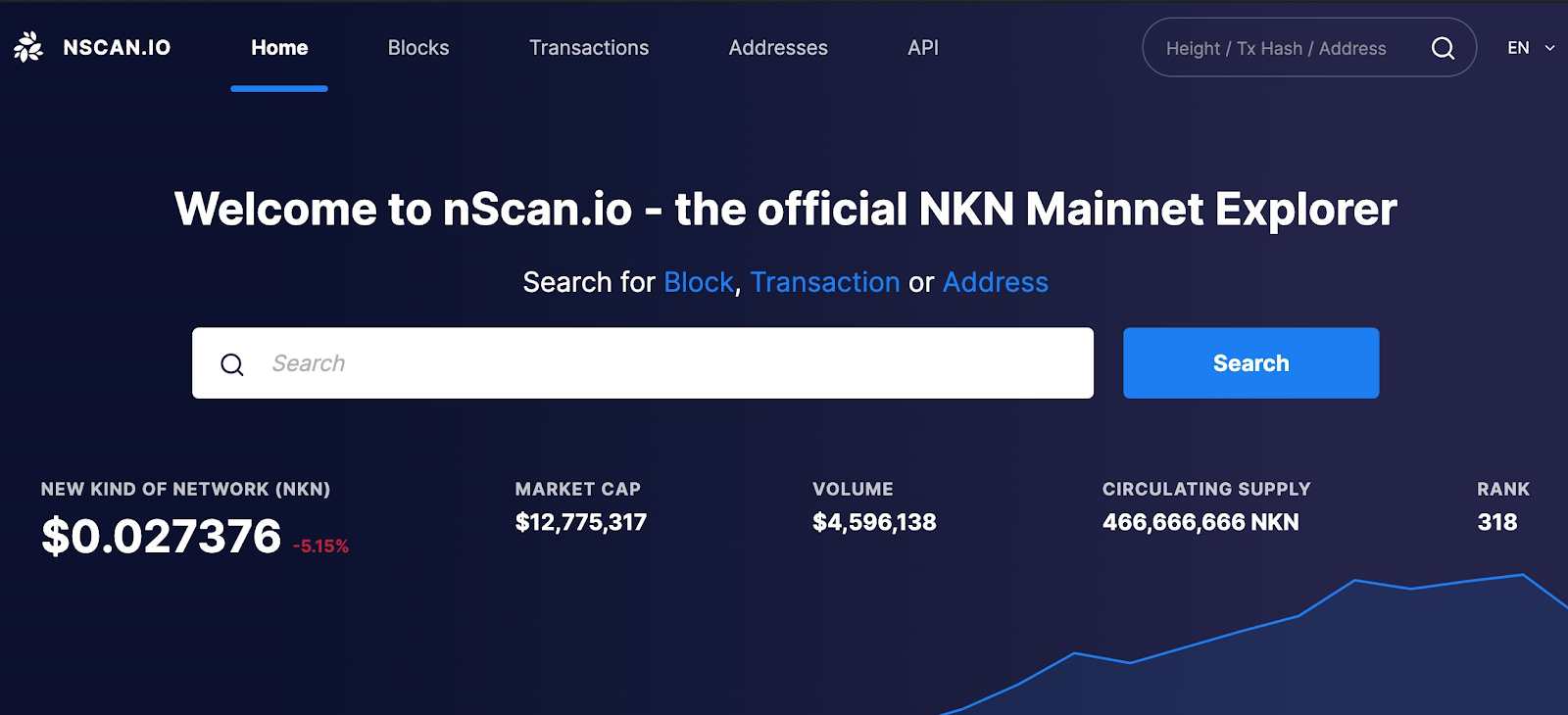Click the 466,666,666 NKN circulating supply
The image size is (1568, 715).
1200,522
